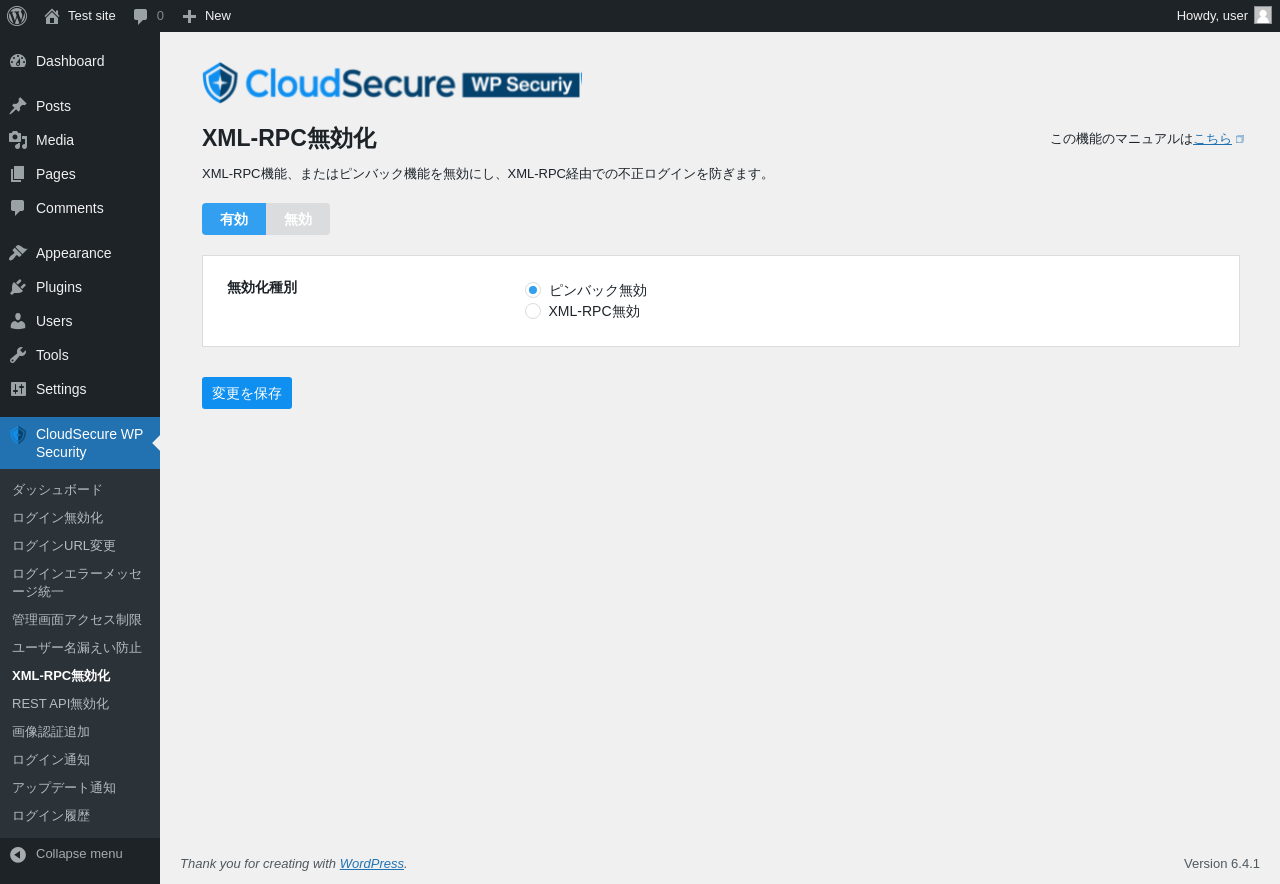Open the Users menu label
Viewport: 1280px width, 884px height.
pos(54,321)
